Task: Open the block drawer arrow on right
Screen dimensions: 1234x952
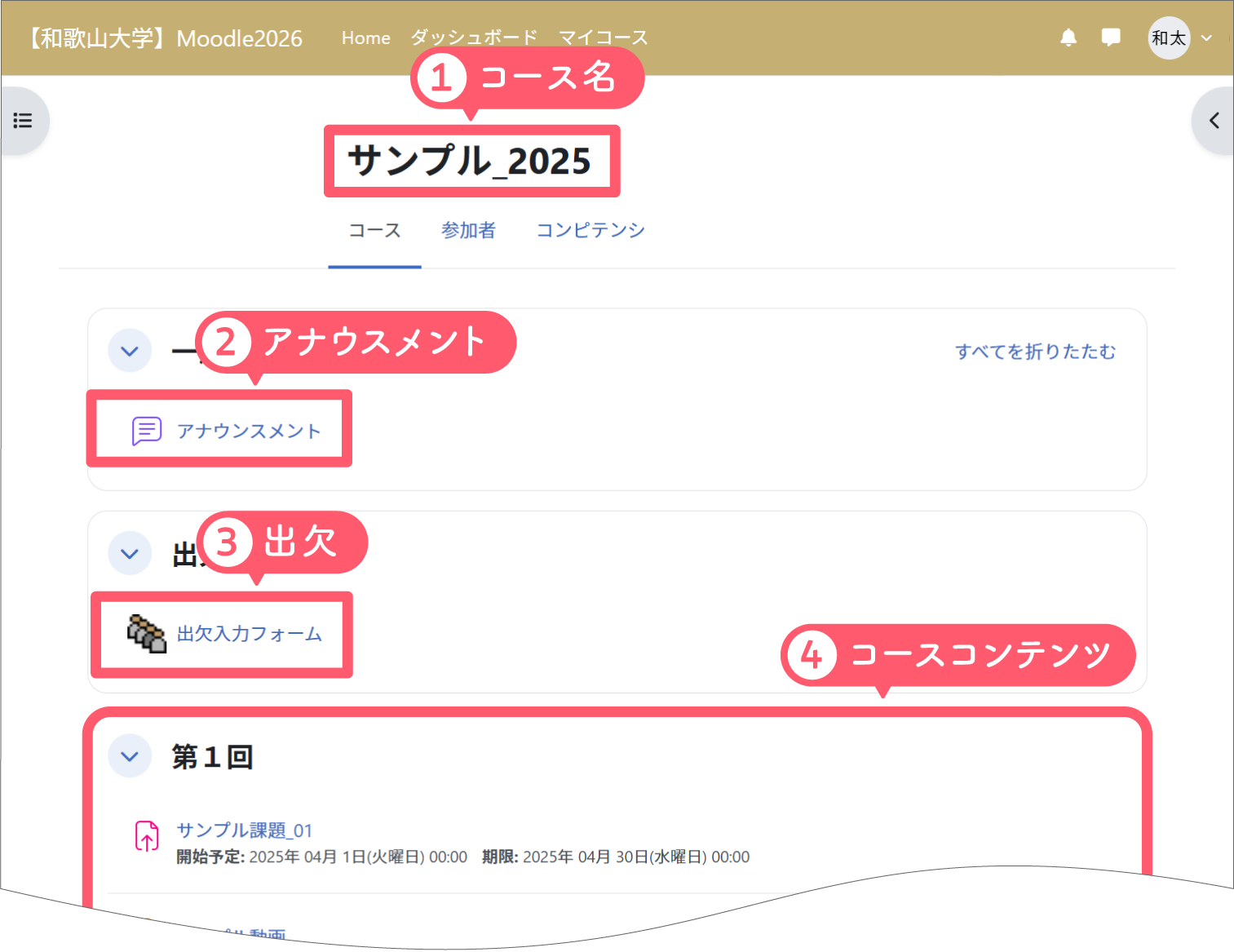Action: [1214, 121]
